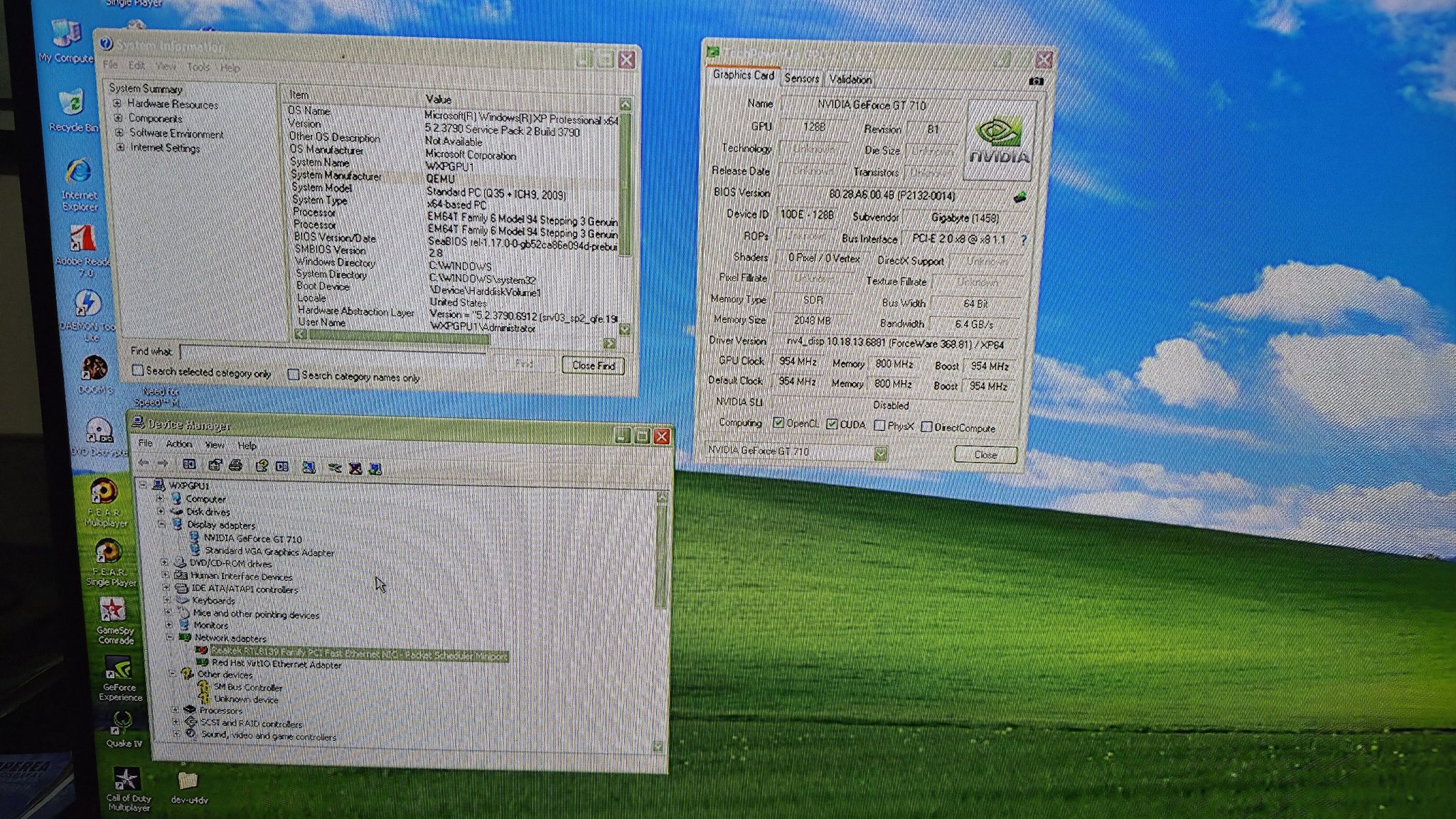Launch the GeForce Experience desktop icon
Viewport: 1456px width, 819px height.
pyautogui.click(x=119, y=678)
